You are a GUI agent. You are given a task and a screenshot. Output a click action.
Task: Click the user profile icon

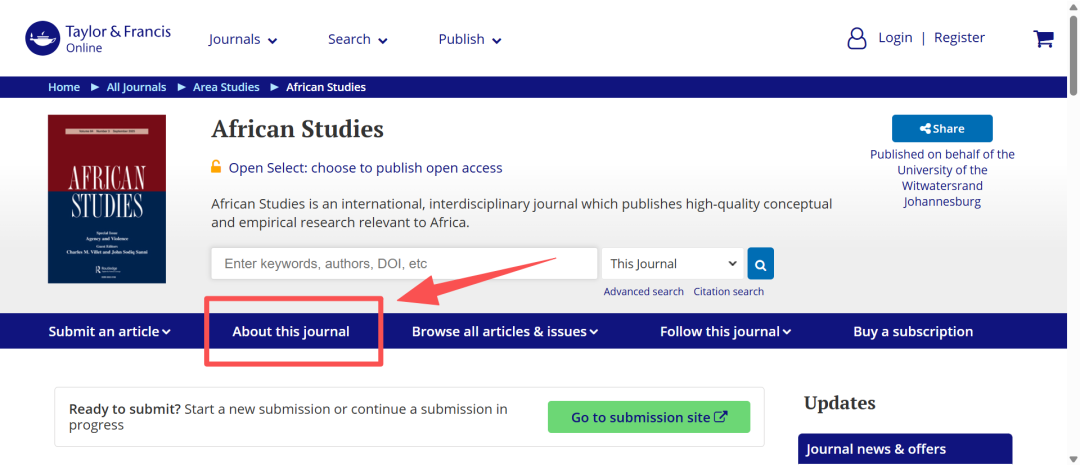pyautogui.click(x=857, y=39)
